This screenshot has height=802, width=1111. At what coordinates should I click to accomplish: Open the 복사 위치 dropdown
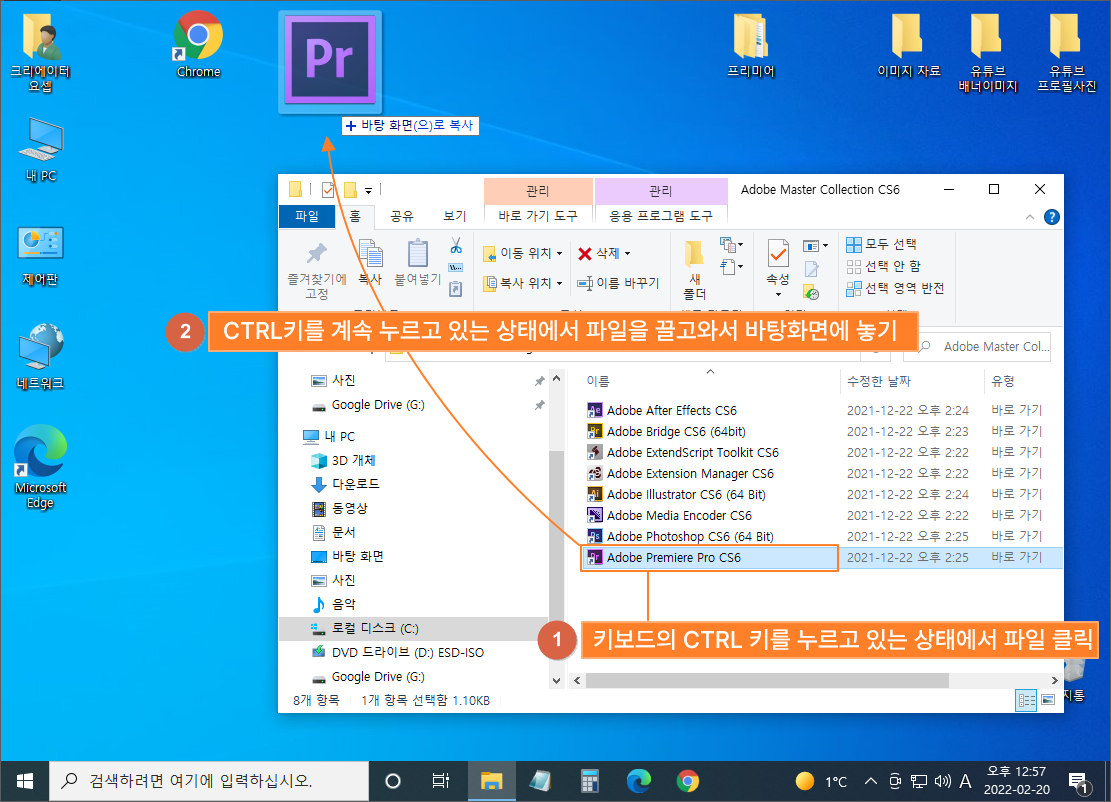[x=522, y=283]
